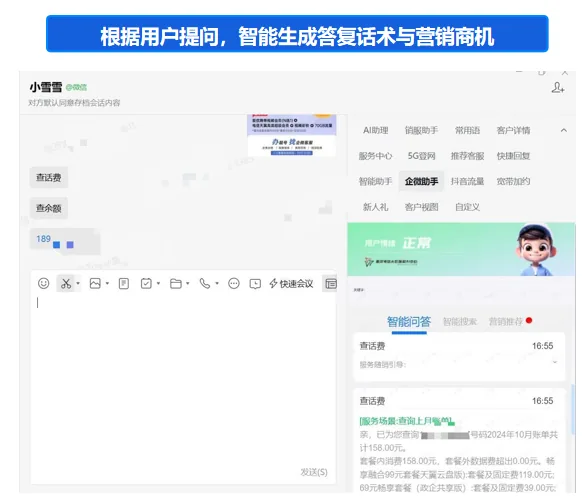Click the add member icon
The width and height of the screenshot is (585, 504).
point(557,88)
